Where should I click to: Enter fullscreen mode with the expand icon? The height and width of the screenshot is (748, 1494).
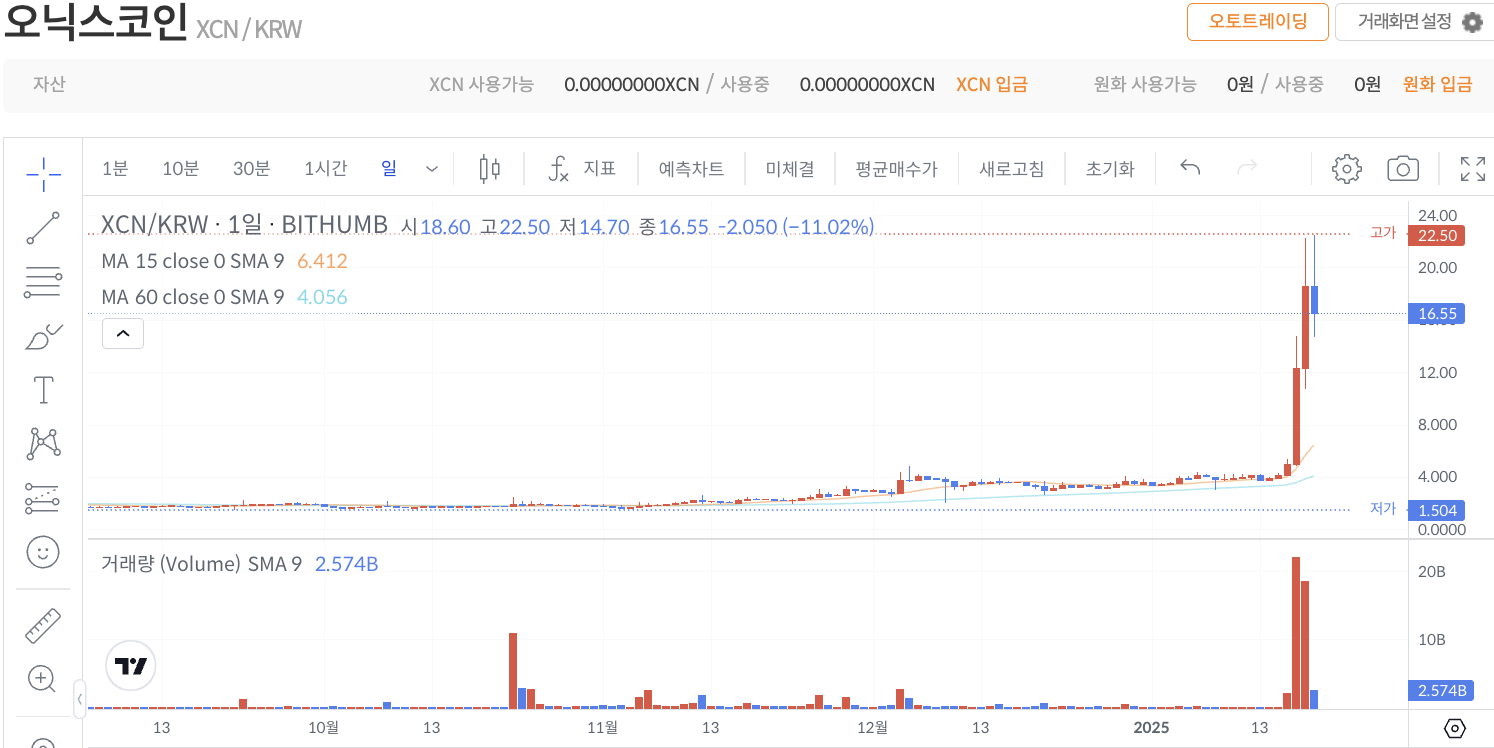[1471, 169]
